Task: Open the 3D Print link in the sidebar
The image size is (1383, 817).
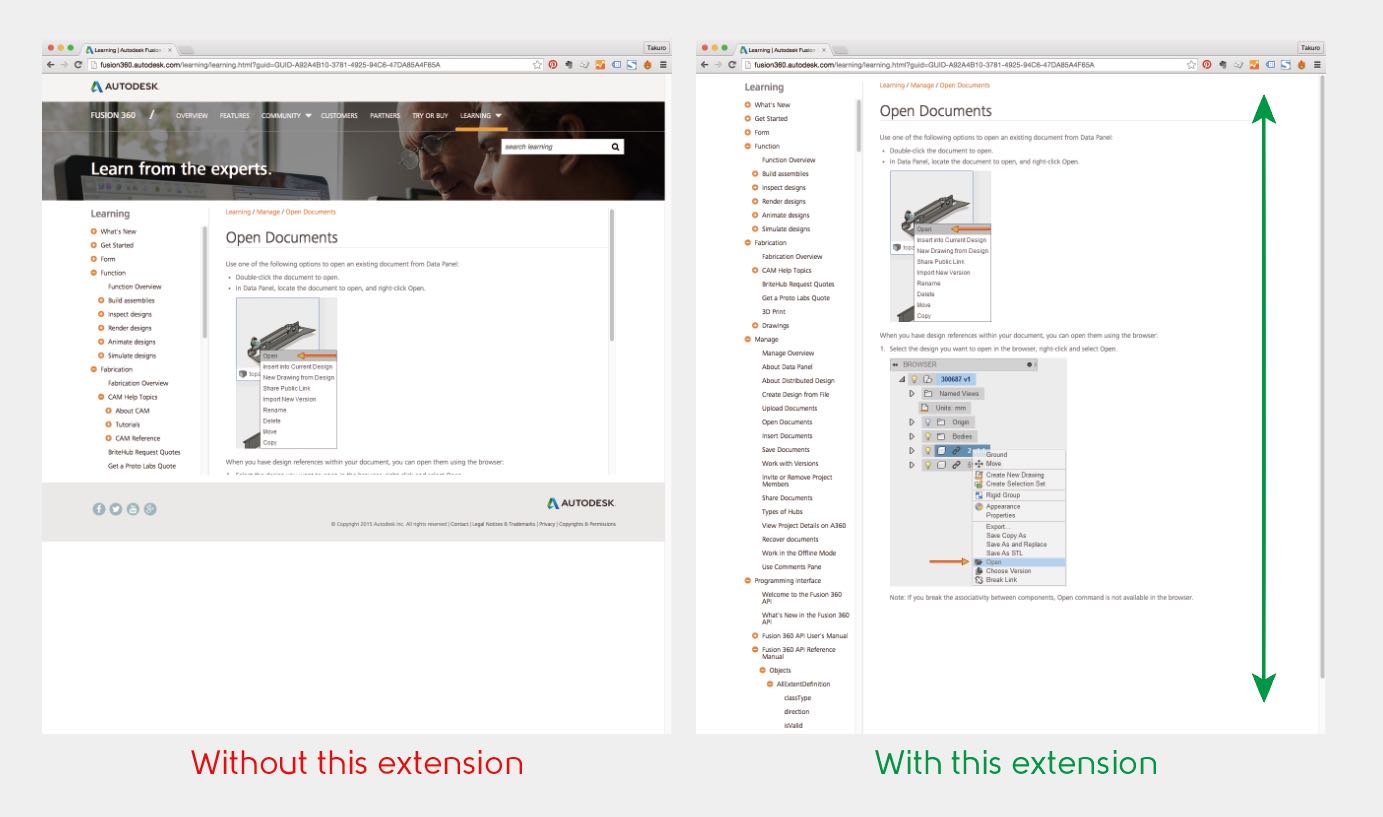Action: (773, 312)
